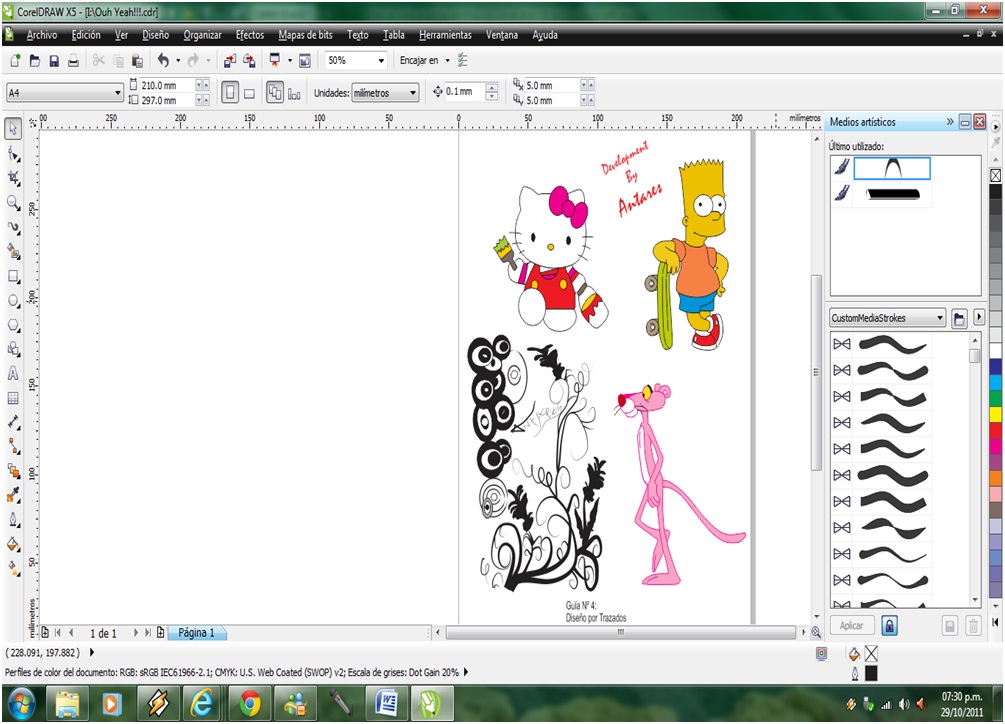Toggle apply layout to all pages
1005x724 pixels.
[275, 93]
